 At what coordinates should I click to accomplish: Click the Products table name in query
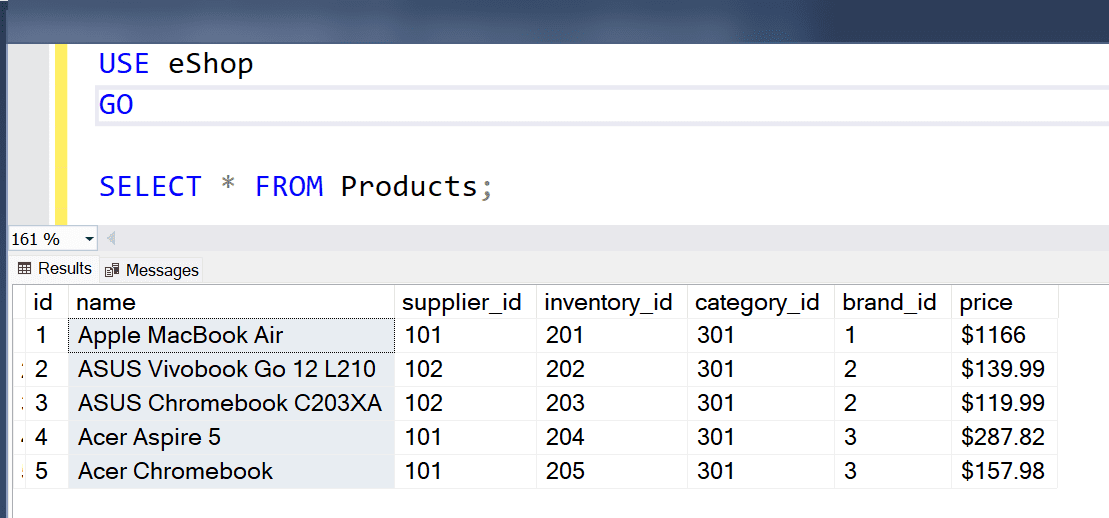[409, 187]
